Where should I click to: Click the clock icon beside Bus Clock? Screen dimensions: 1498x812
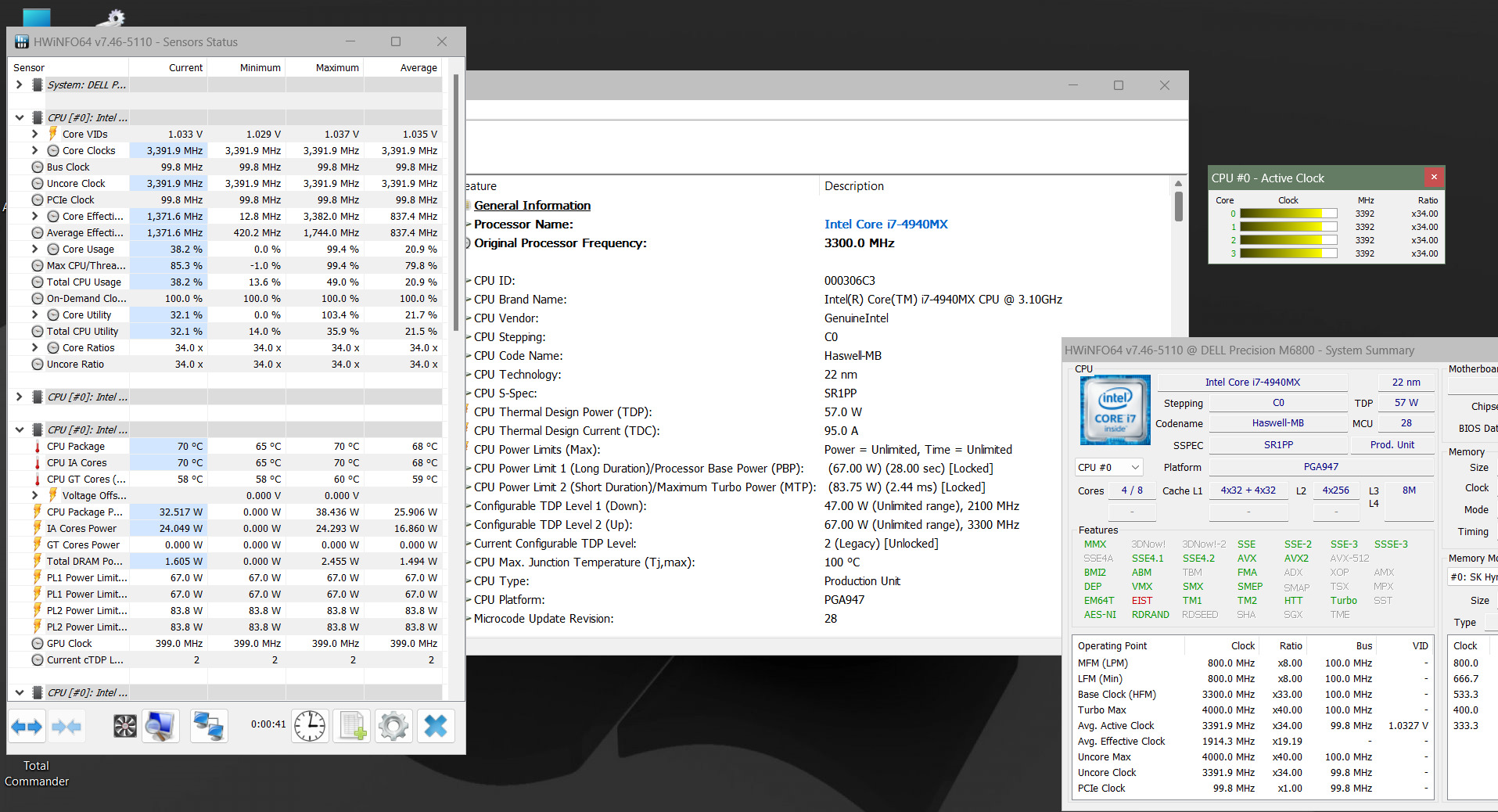pos(38,167)
